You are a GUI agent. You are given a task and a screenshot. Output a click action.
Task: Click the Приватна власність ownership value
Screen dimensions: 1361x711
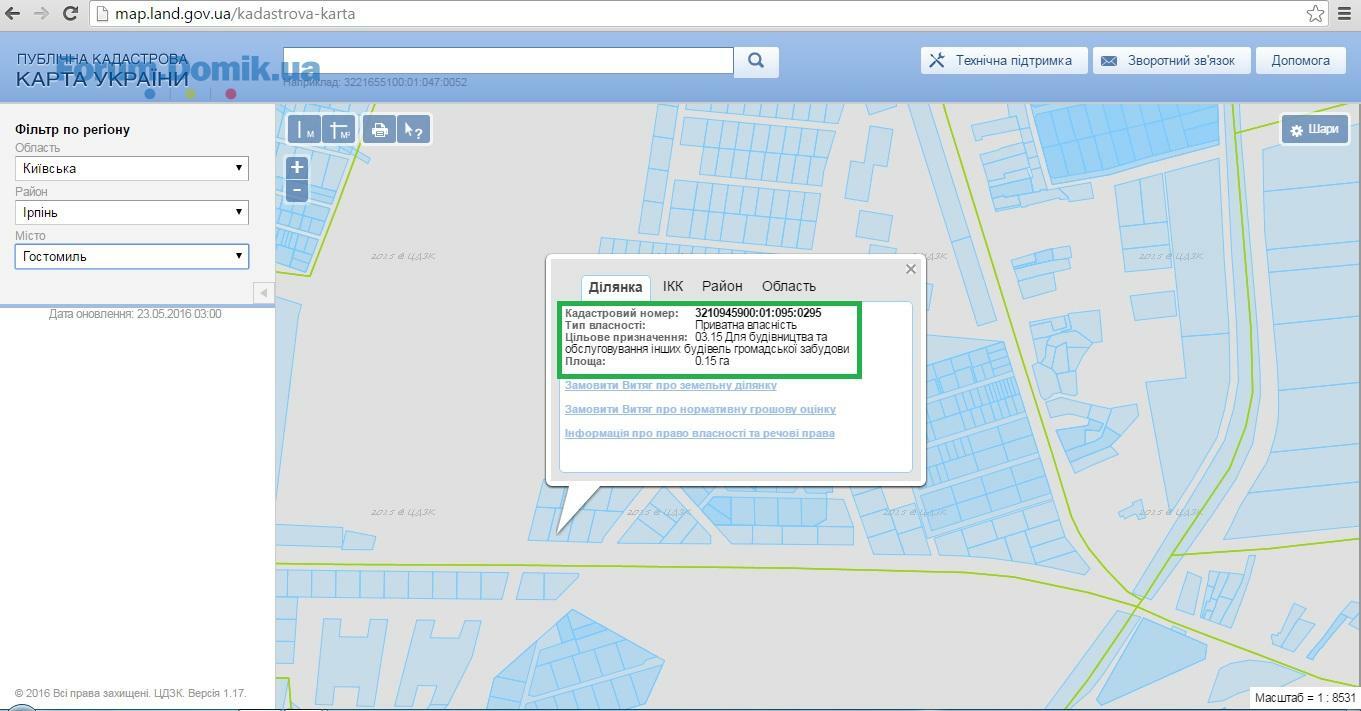tap(746, 325)
